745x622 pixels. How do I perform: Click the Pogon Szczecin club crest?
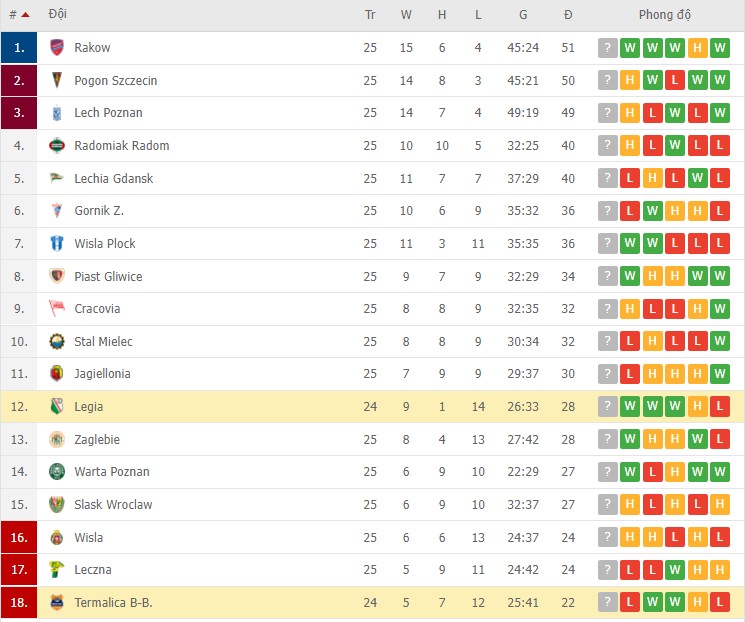click(57, 81)
